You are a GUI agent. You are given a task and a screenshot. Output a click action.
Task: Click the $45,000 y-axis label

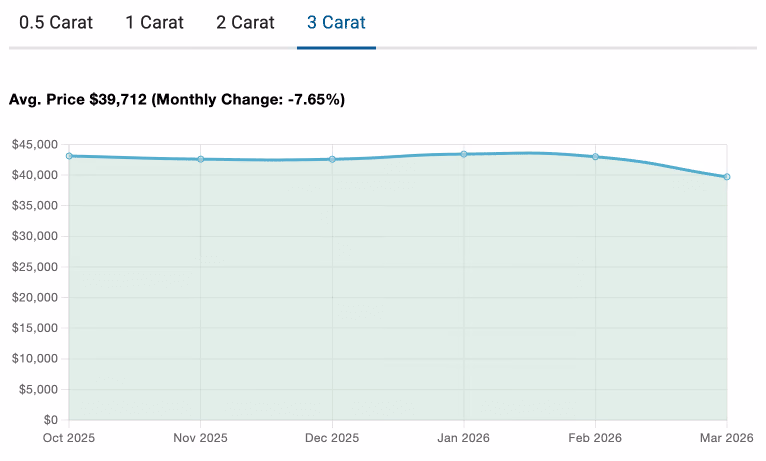pyautogui.click(x=35, y=145)
